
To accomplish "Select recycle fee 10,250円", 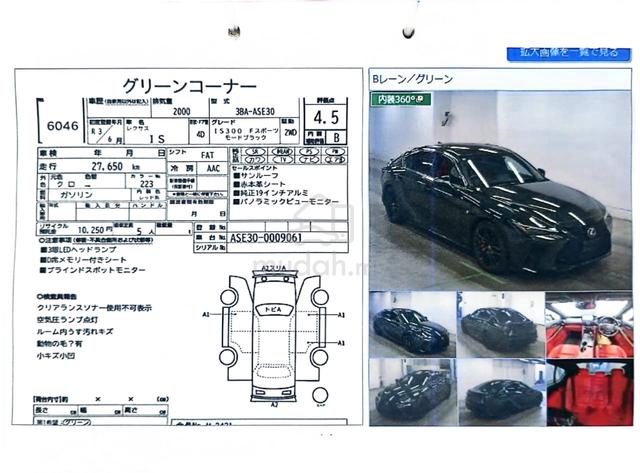I will click(95, 230).
